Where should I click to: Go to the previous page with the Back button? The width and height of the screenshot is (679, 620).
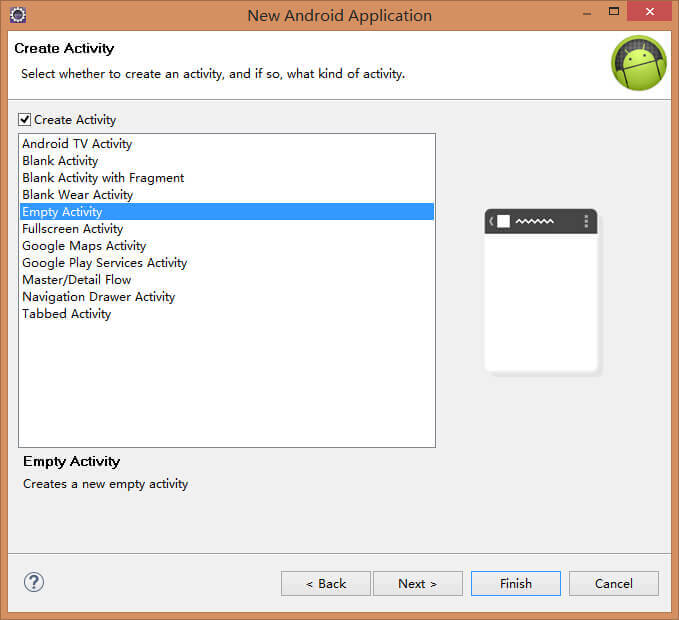(x=326, y=584)
